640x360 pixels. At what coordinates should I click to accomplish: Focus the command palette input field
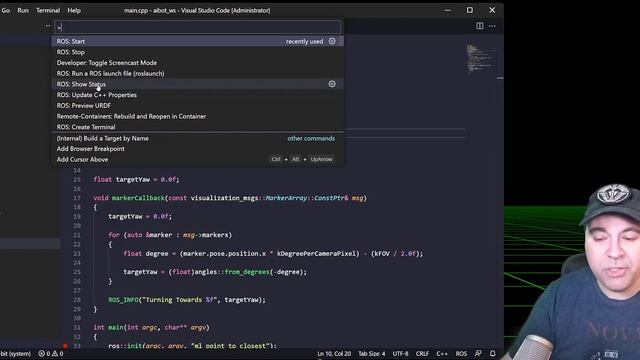coord(198,27)
